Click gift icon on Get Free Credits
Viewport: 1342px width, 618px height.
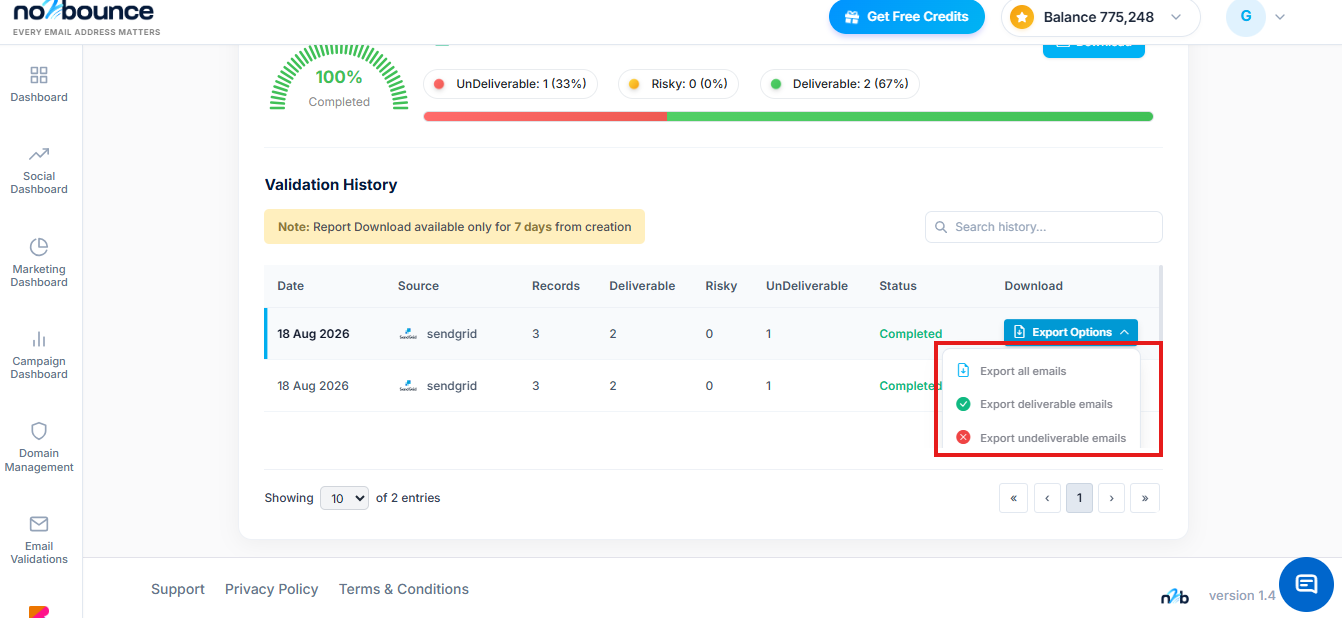852,17
